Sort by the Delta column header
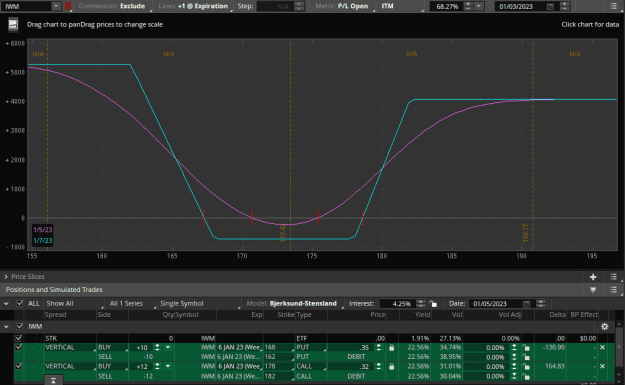 click(557, 315)
